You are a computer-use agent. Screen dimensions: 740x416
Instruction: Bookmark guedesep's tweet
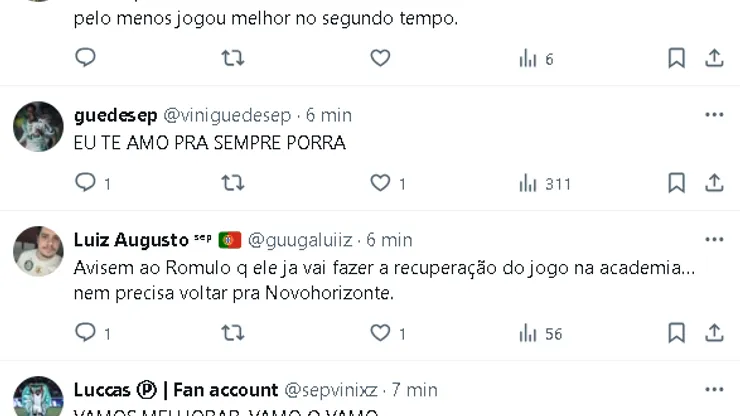click(x=676, y=183)
